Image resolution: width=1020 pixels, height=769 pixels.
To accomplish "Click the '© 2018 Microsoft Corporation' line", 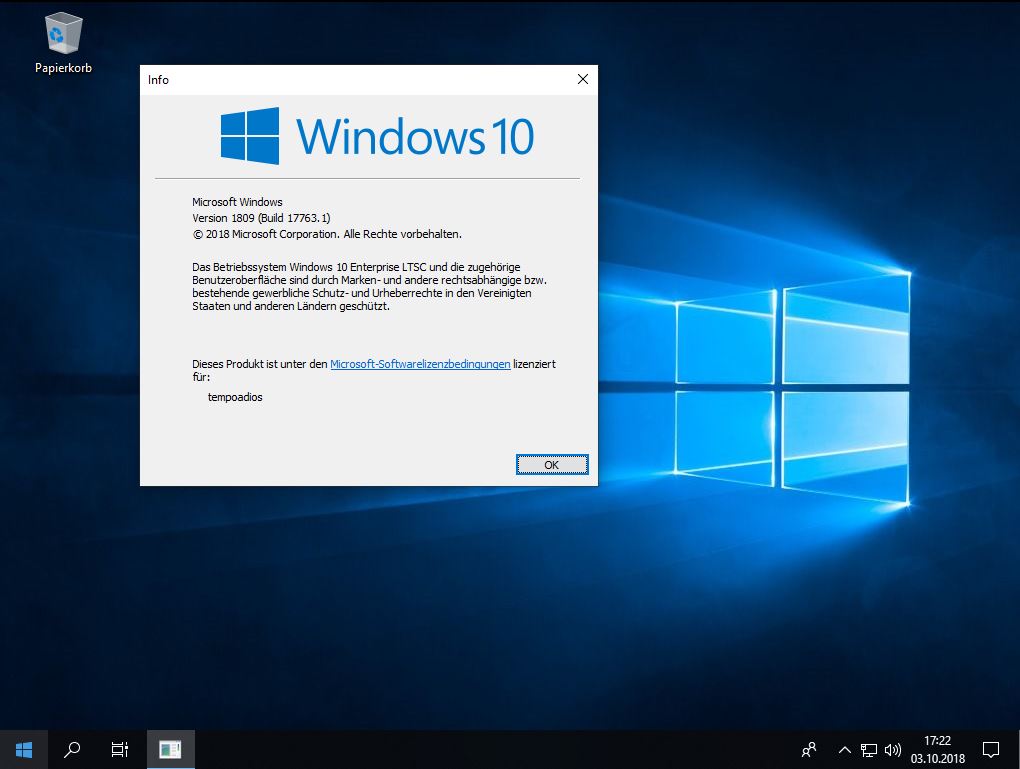I will (327, 234).
